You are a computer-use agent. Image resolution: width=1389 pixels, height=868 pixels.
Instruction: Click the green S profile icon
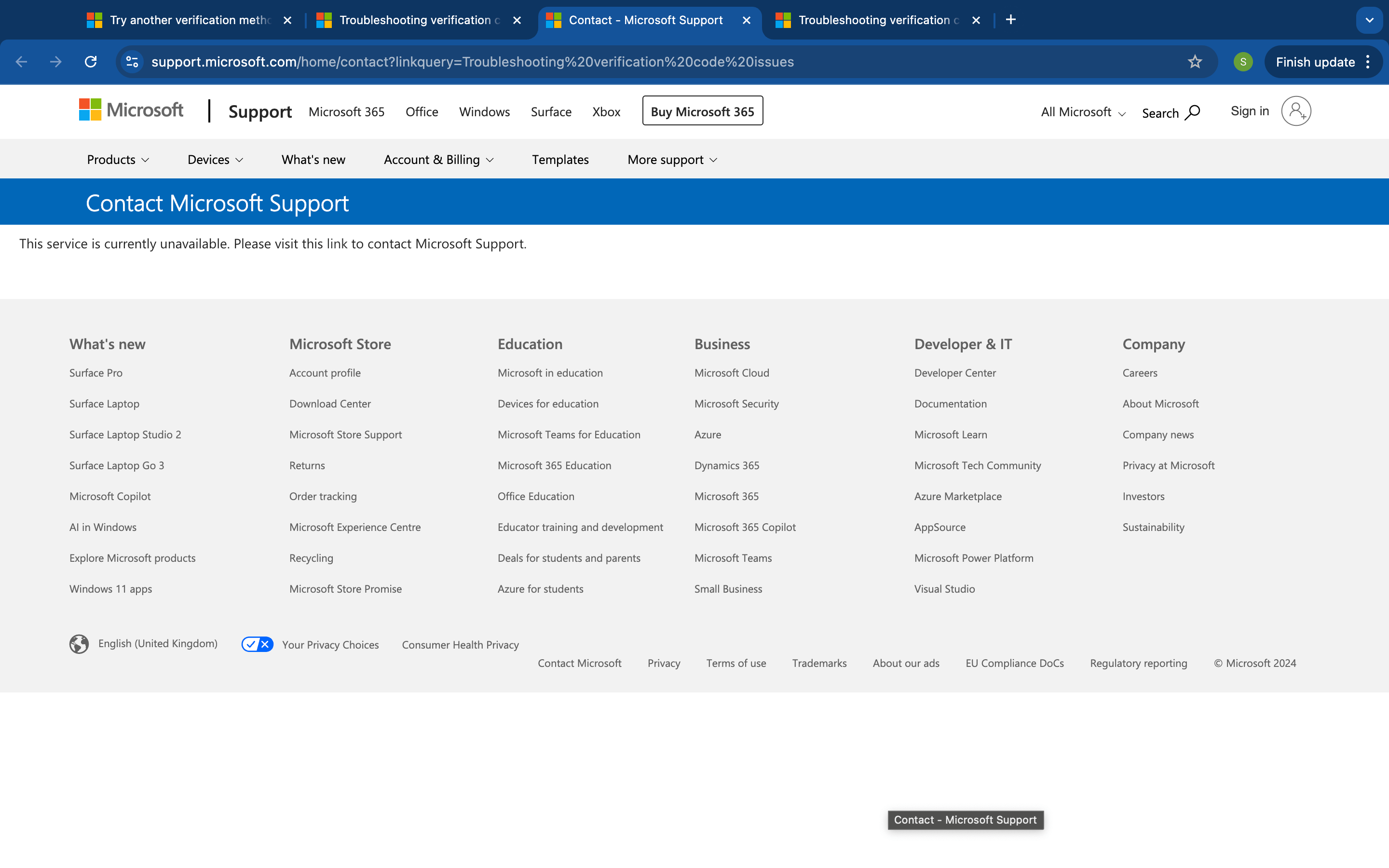[x=1243, y=62]
